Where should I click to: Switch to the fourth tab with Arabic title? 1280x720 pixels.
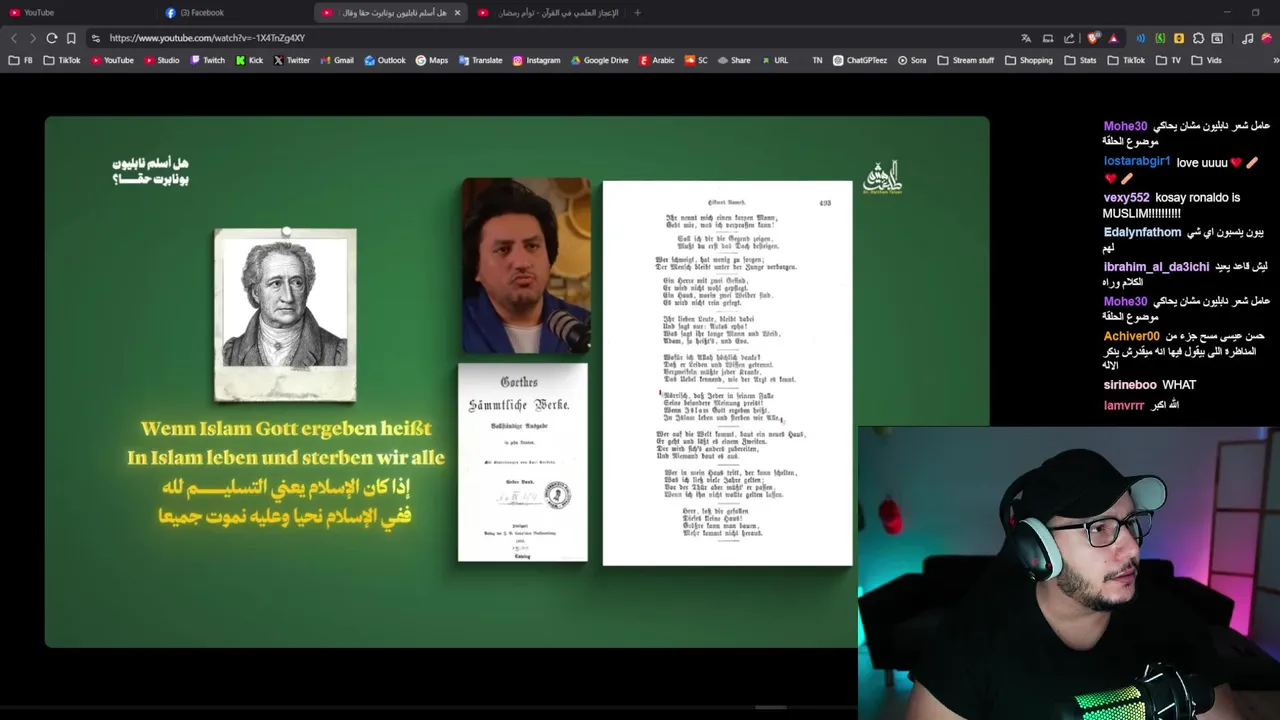(x=548, y=13)
